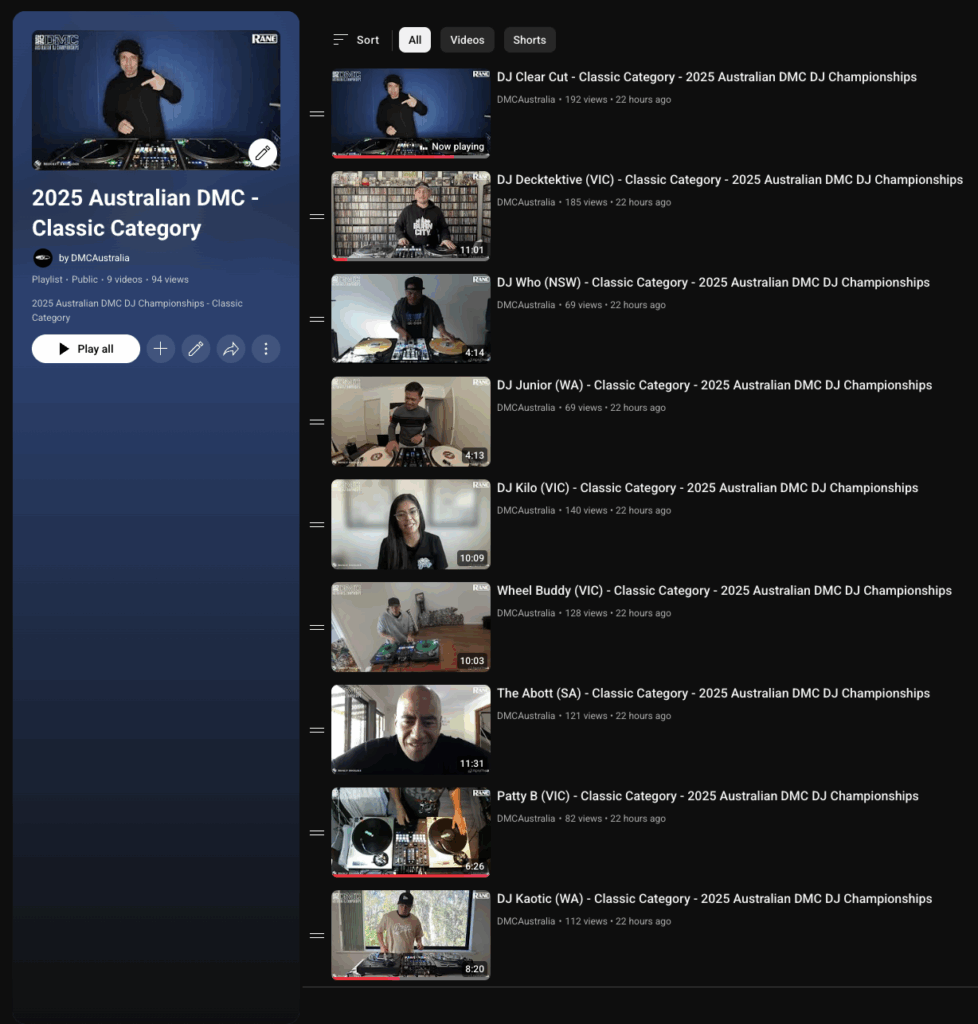Click drag handle beside DJ Kilo video
978x1024 pixels.
click(317, 525)
